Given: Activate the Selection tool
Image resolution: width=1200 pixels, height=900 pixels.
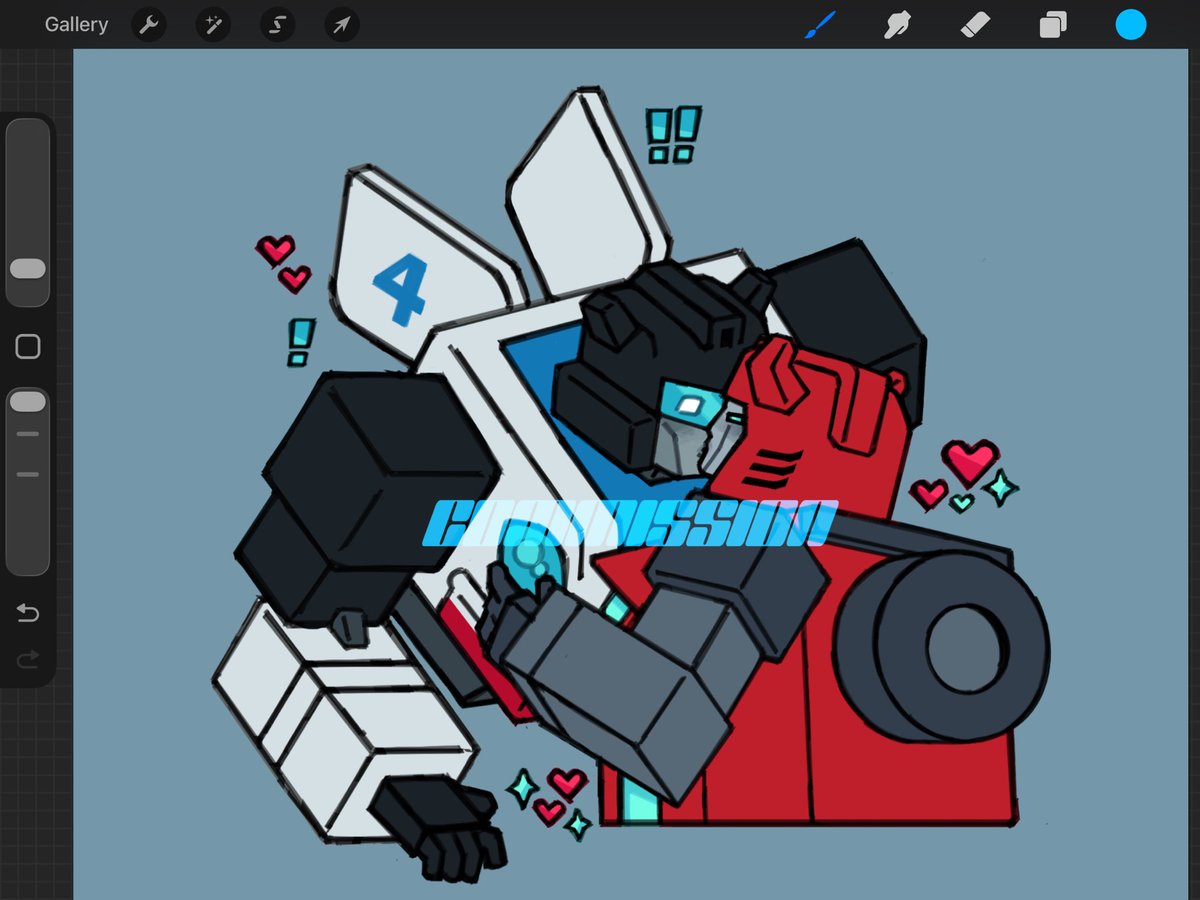Looking at the screenshot, I should (278, 25).
